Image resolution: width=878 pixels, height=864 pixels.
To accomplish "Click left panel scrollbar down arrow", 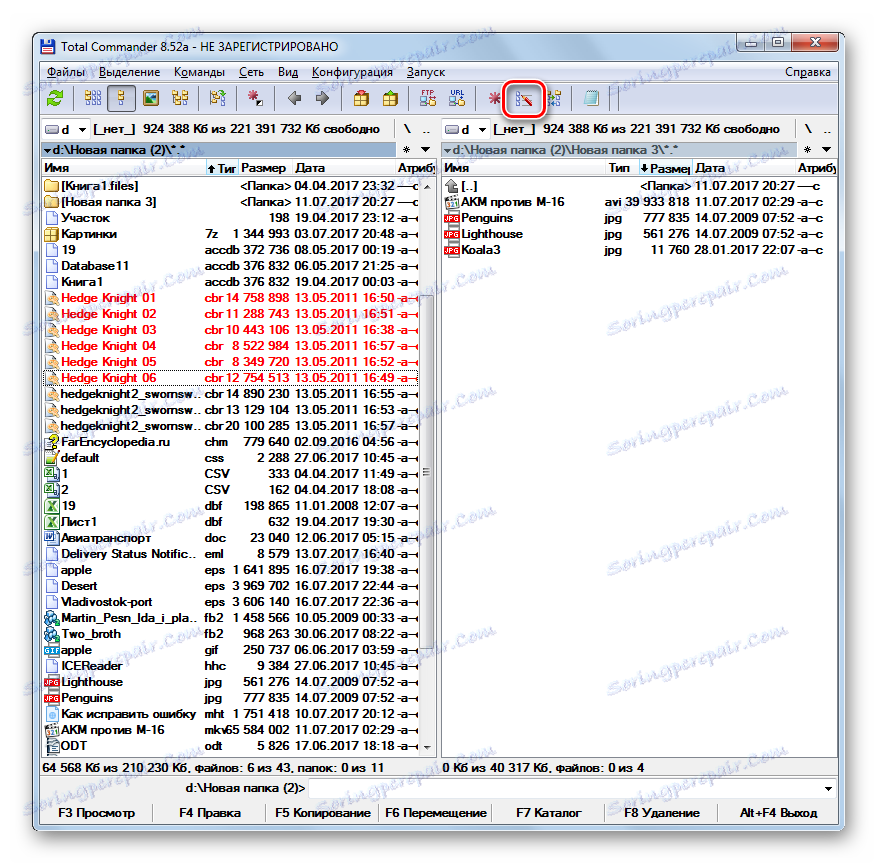I will click(427, 747).
